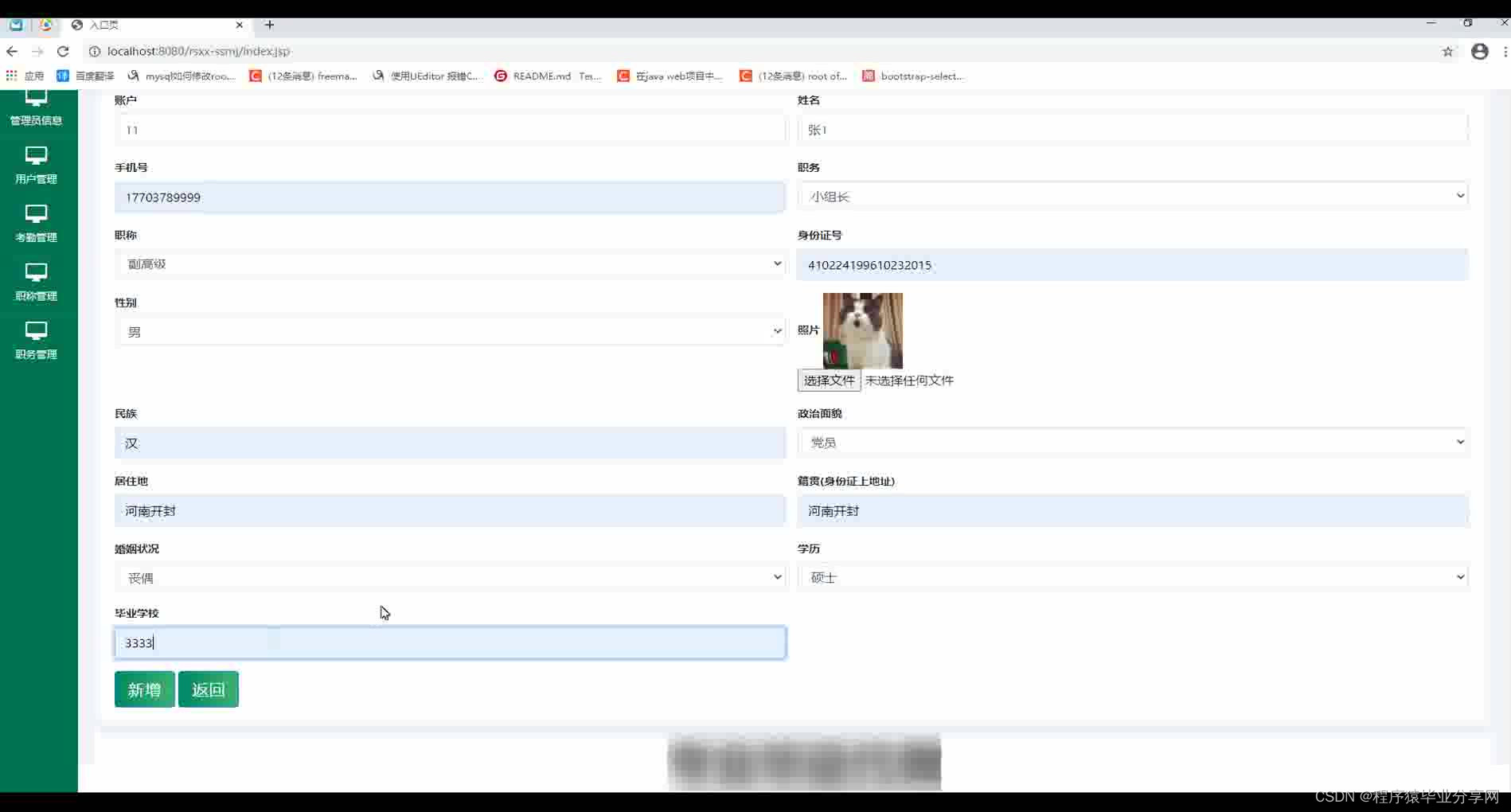
Task: Open the browser profile account icon
Action: click(x=1479, y=51)
